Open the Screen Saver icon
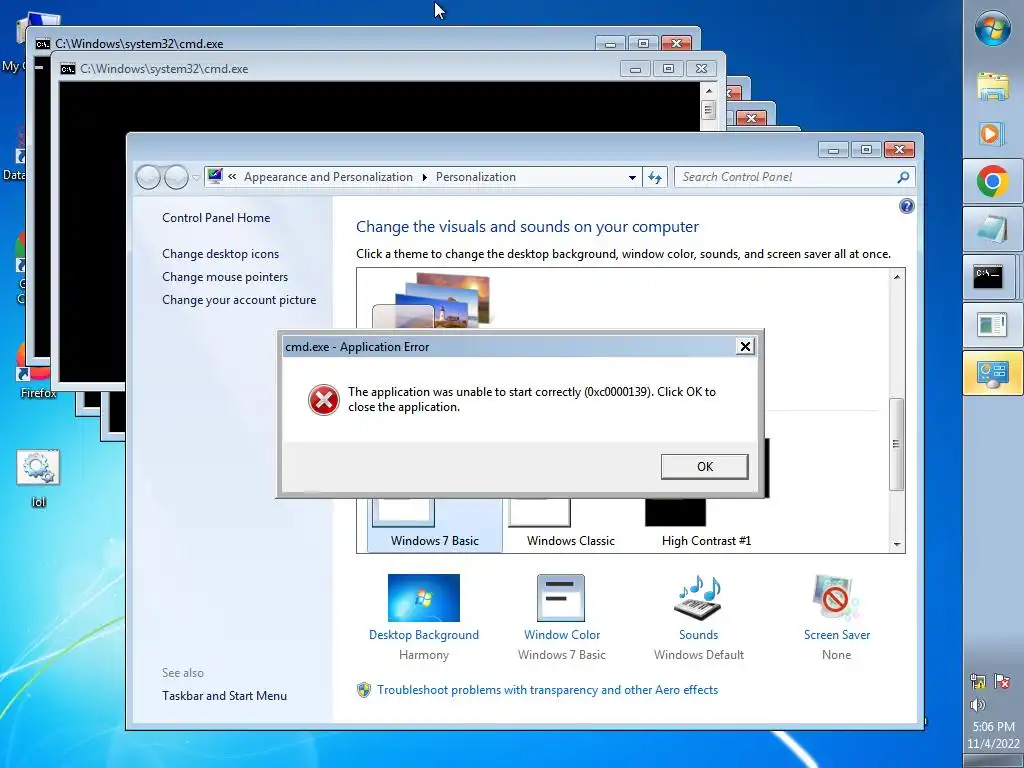This screenshot has width=1024, height=768. coord(836,598)
